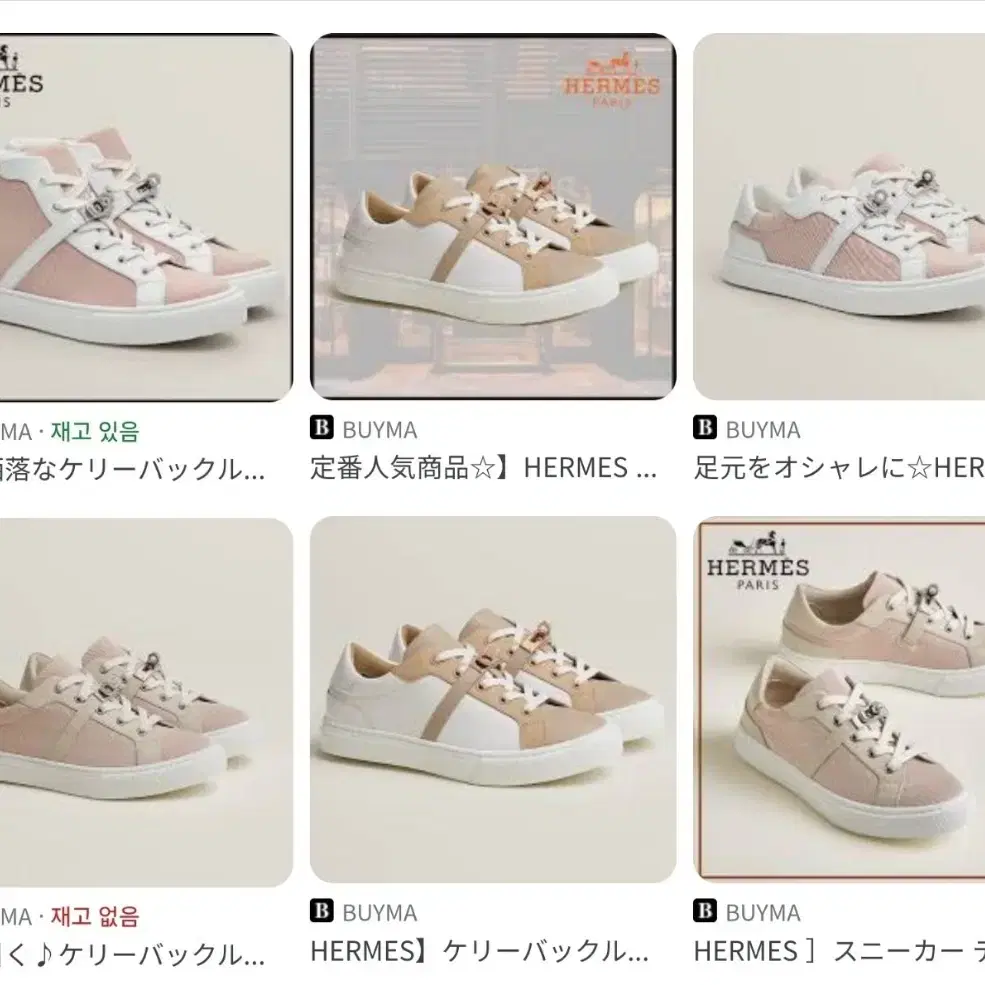The image size is (985, 985).
Task: Click BUYMA icon under plain-background beige sneakers
Action: coord(322,910)
